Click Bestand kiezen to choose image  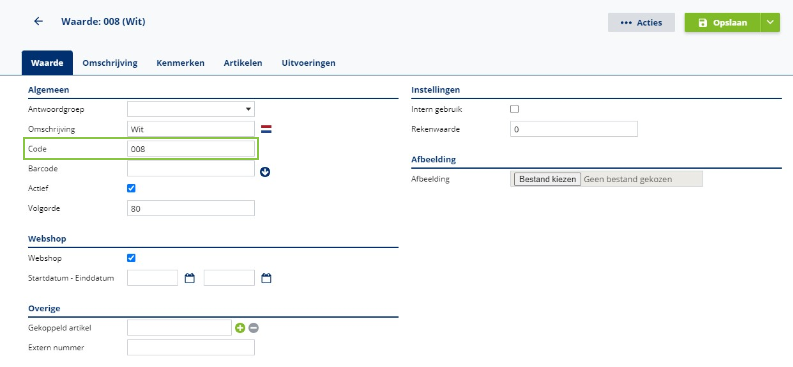[547, 179]
